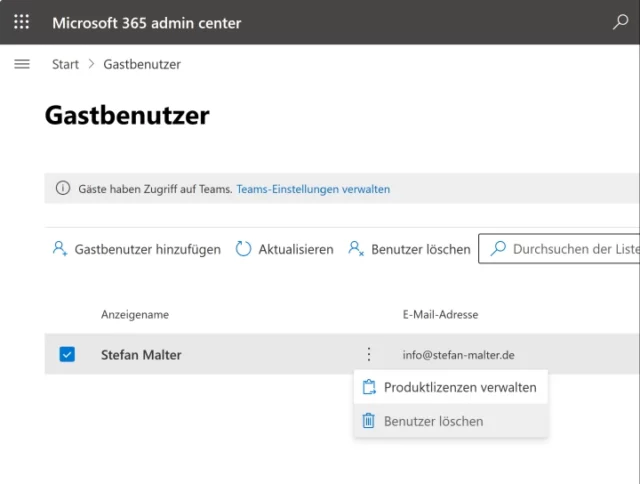Click Gastbenutzer hinzufügen button
The width and height of the screenshot is (640, 484).
(x=137, y=249)
